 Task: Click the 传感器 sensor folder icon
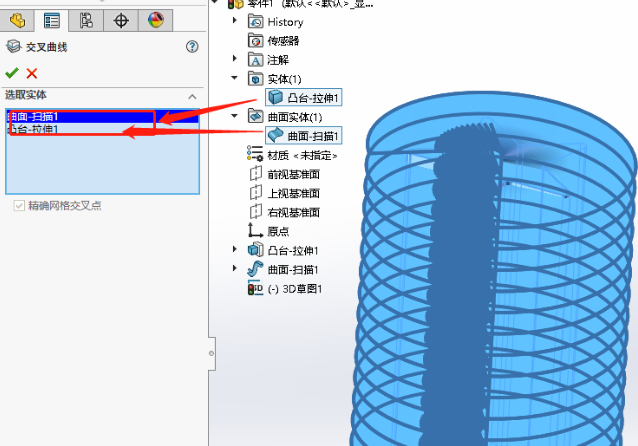pyautogui.click(x=256, y=40)
